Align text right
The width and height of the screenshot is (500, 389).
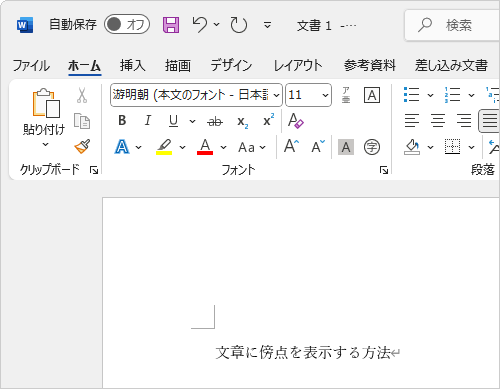coord(464,120)
